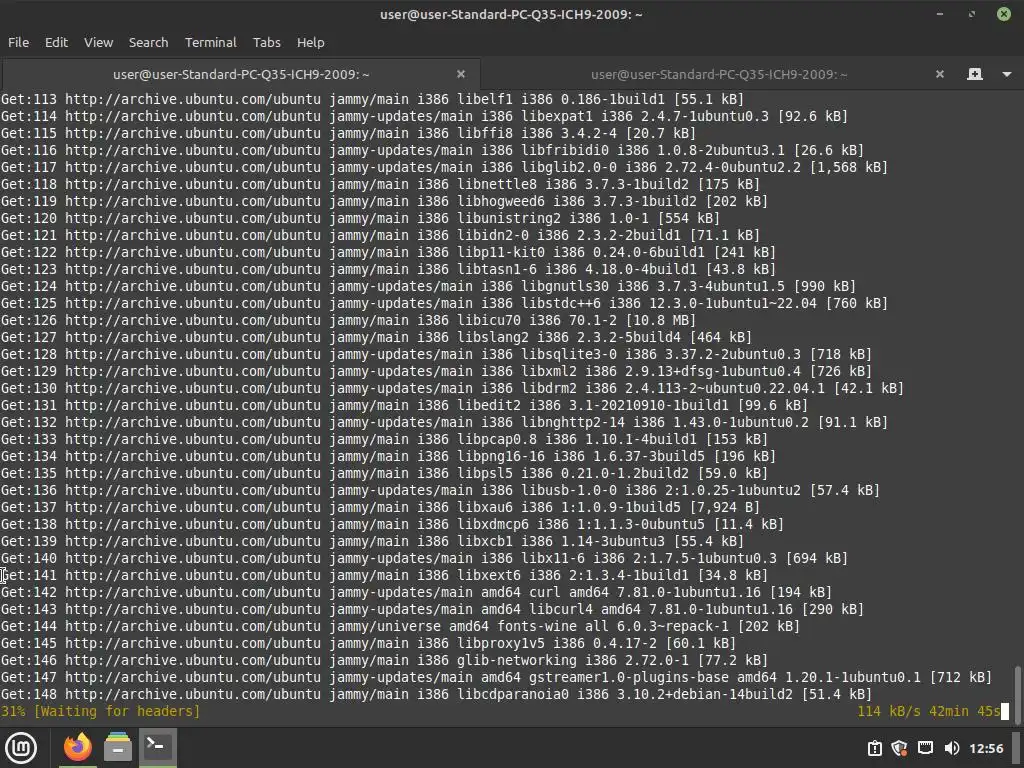
Task: Click the '114 kB/s 42min 45s' speed text
Action: tap(928, 711)
